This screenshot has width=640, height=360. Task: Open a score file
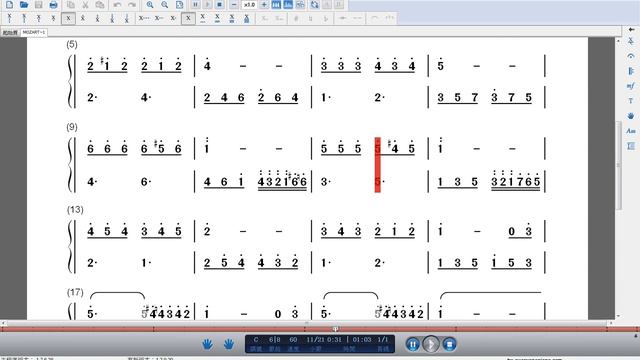click(24, 5)
